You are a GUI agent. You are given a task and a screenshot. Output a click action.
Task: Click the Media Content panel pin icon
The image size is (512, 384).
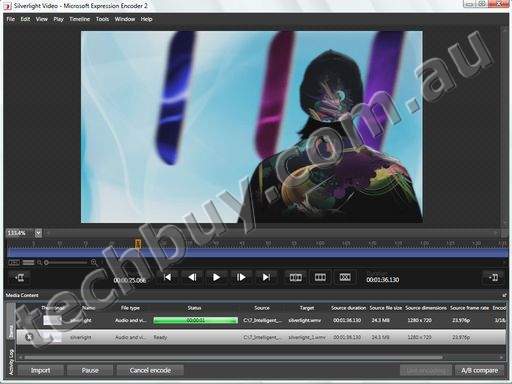504,295
